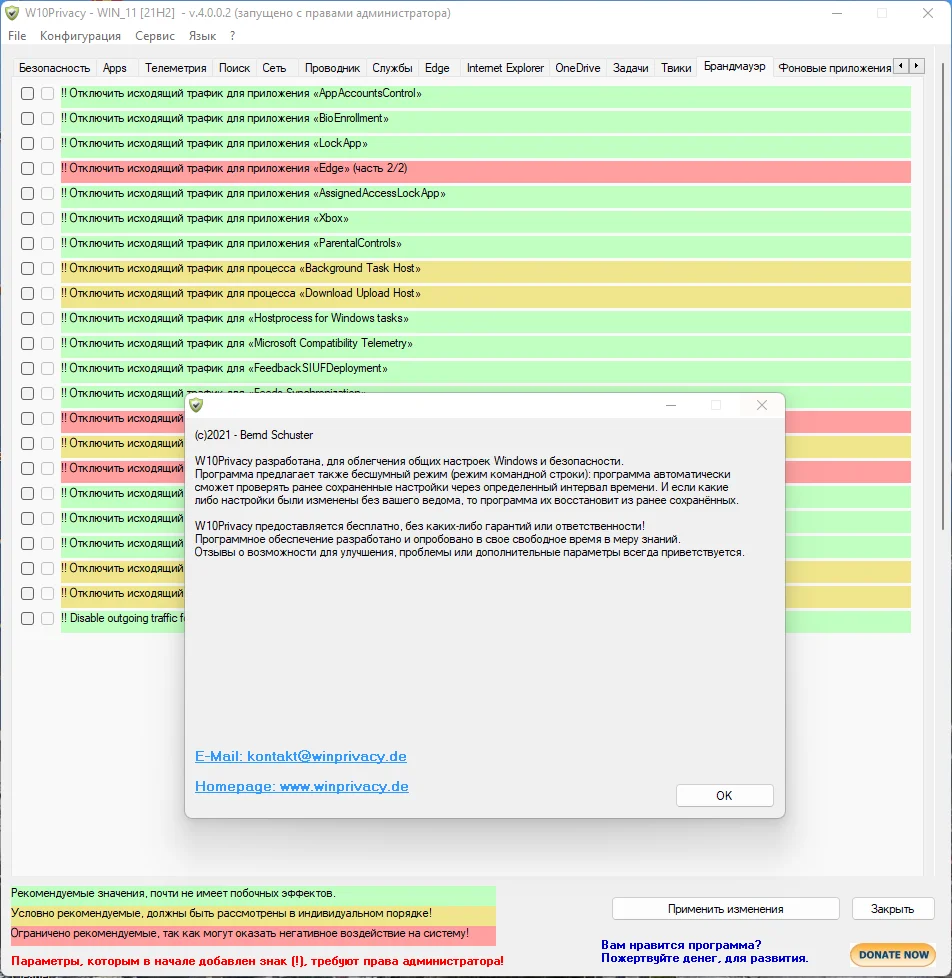Click the «Microsoft Compatibility Telemetry» rule text

click(x=236, y=344)
